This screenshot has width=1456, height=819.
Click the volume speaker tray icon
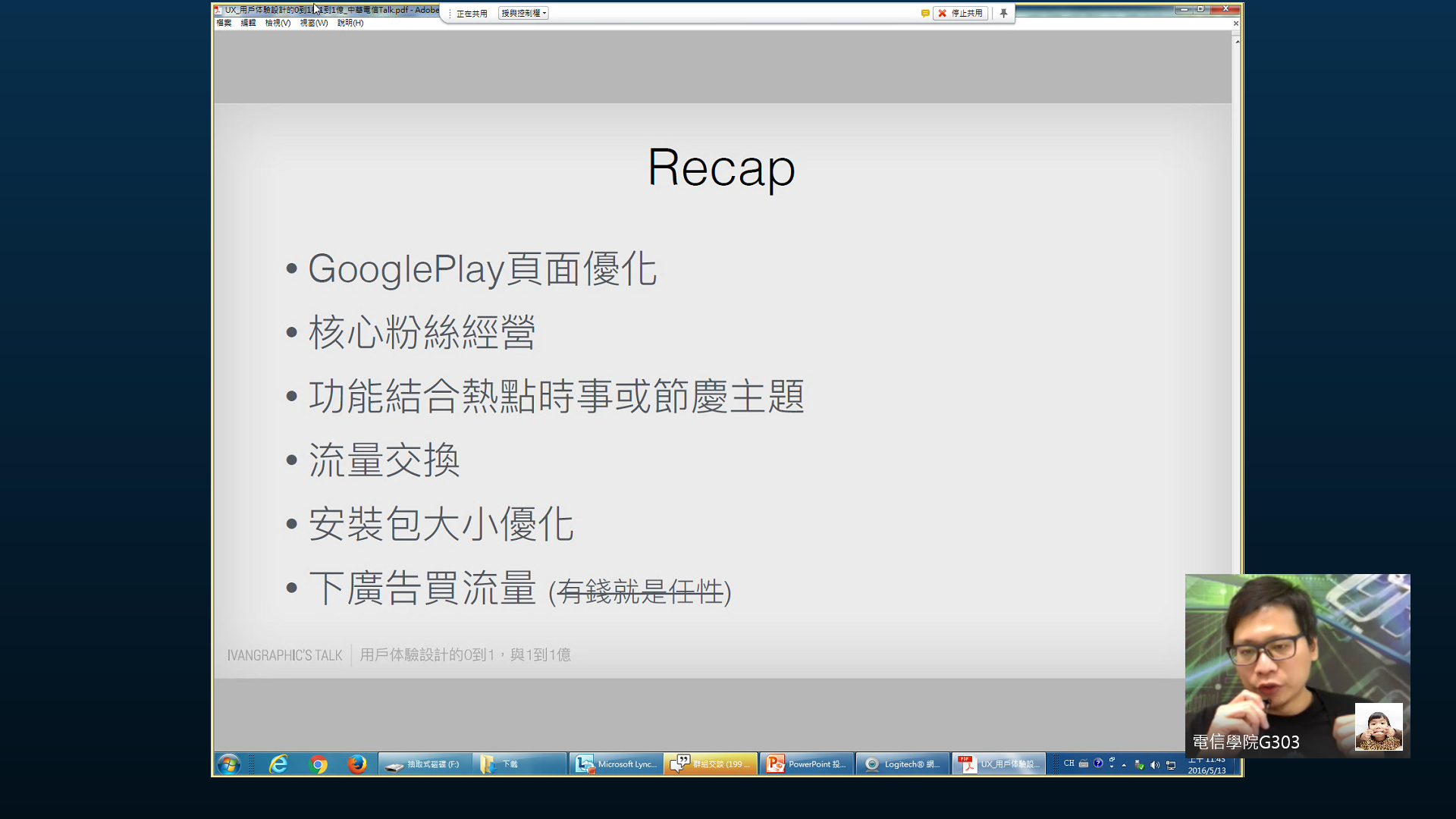click(x=1155, y=764)
